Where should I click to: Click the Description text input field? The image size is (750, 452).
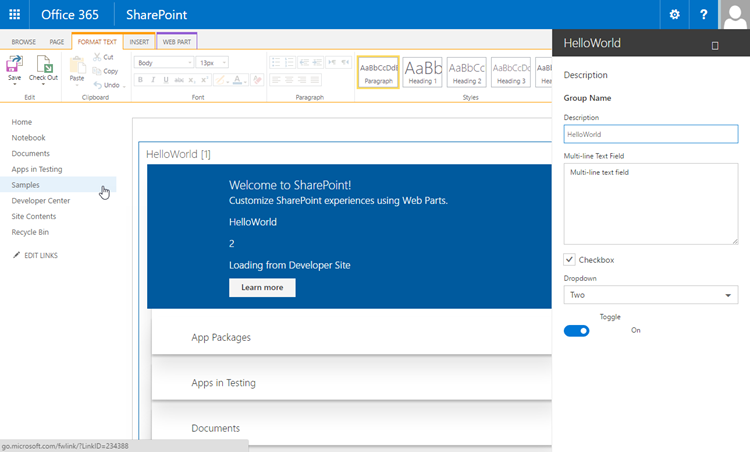click(651, 134)
